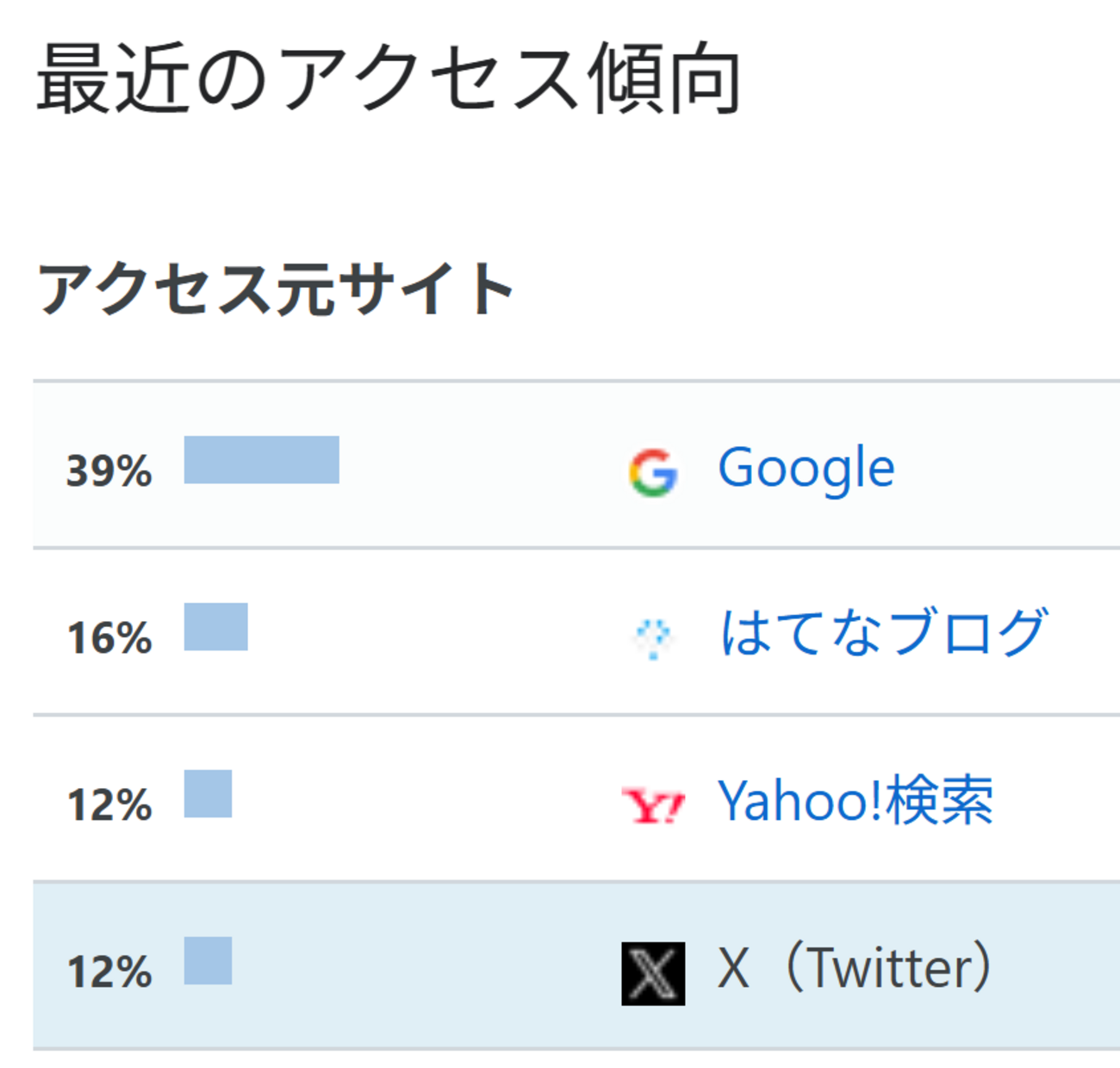This screenshot has height=1068, width=1120.
Task: Open the Yahoo!検索 link
Action: tap(855, 801)
